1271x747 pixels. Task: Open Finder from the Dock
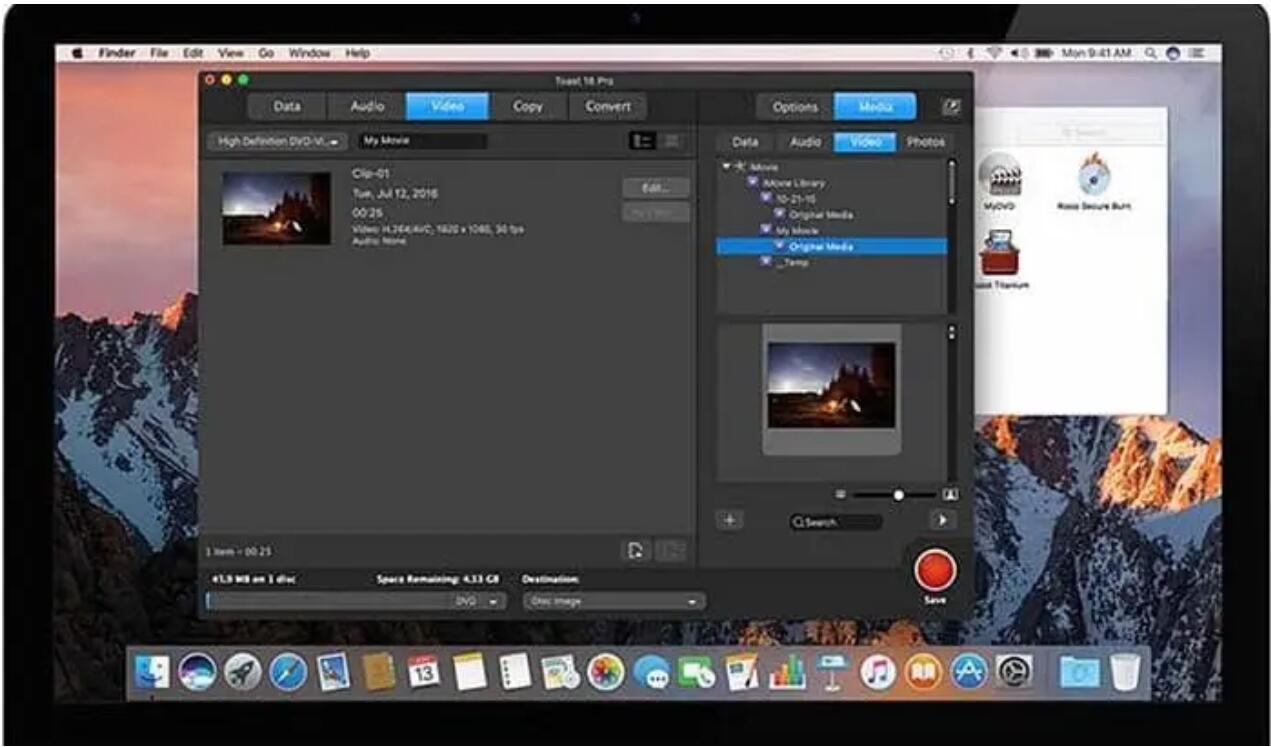tap(152, 672)
